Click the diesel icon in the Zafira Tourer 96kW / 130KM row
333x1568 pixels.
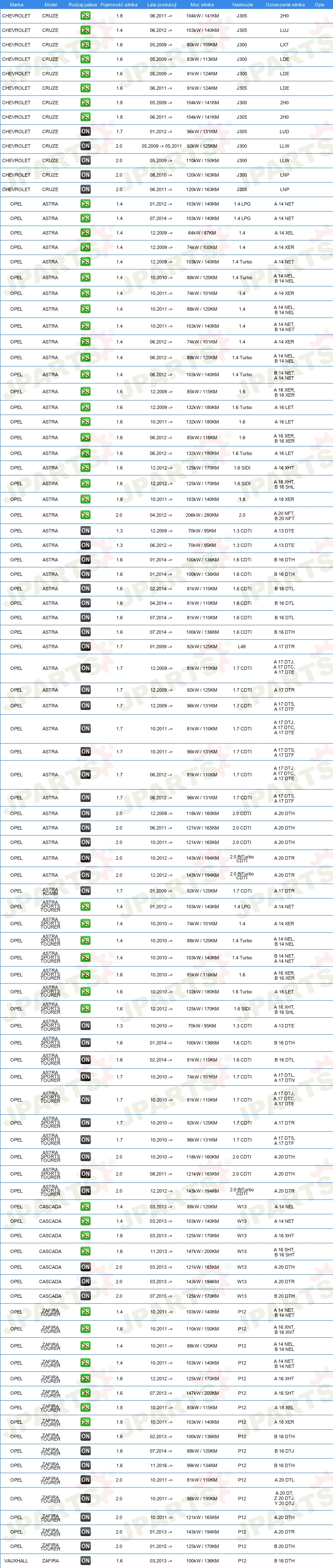pos(85,1499)
